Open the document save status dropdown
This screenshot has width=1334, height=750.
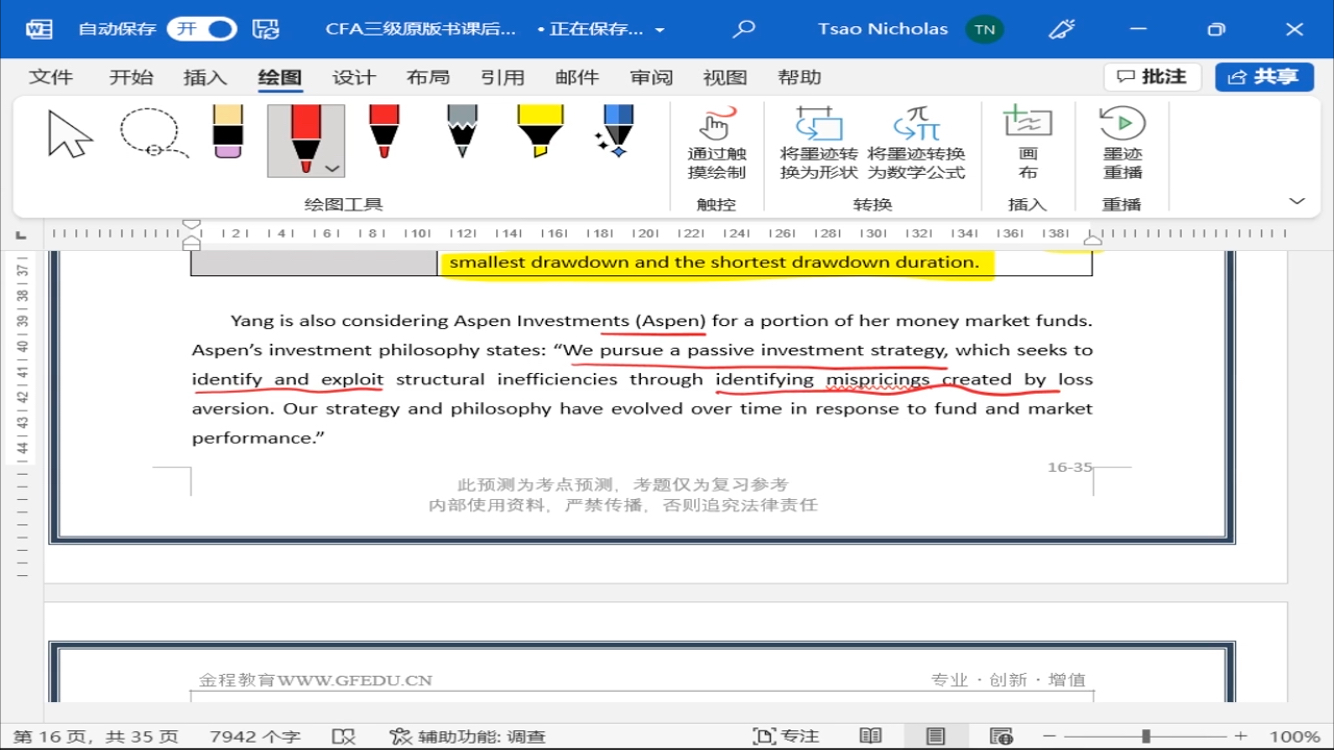(660, 30)
